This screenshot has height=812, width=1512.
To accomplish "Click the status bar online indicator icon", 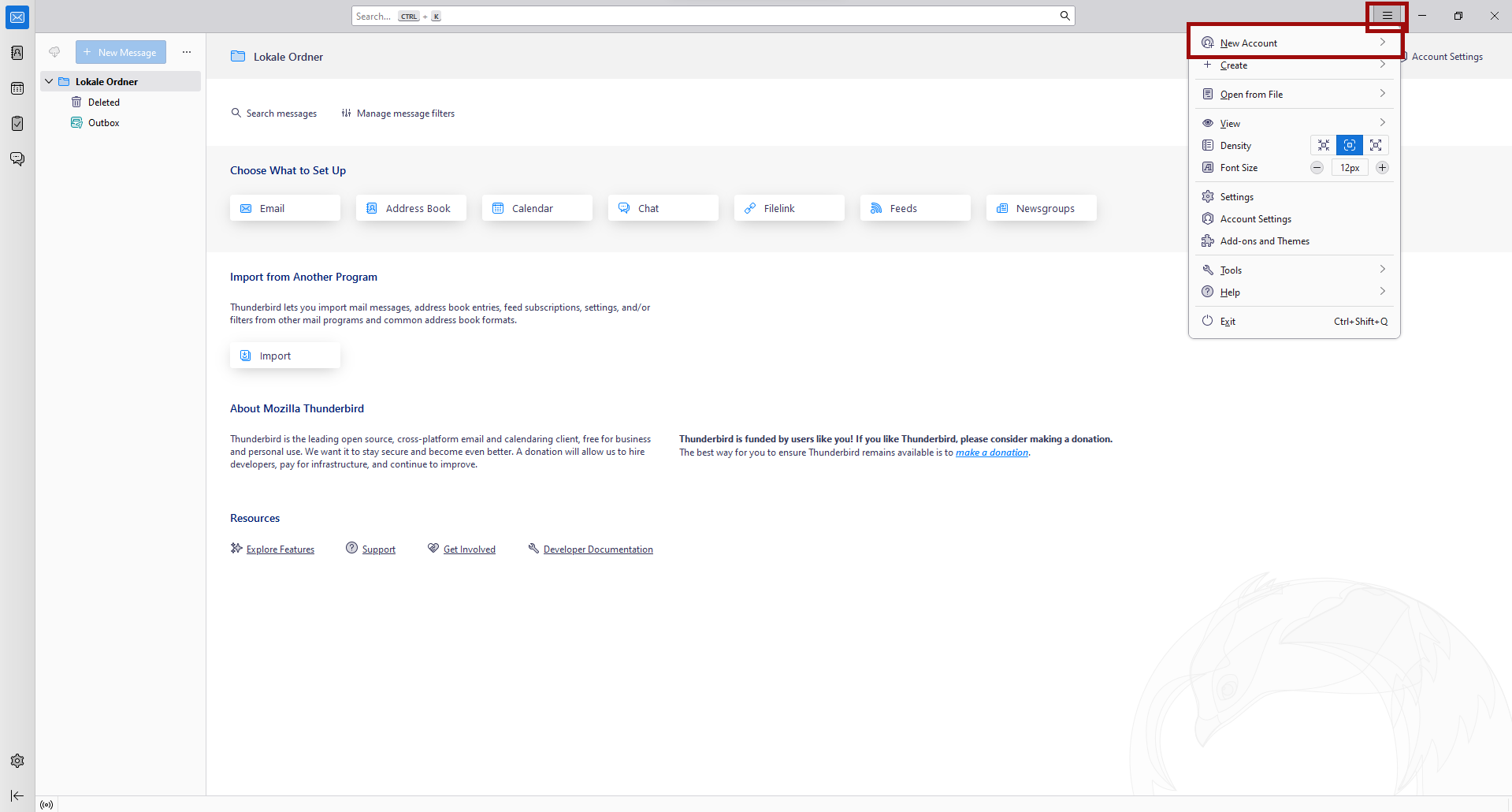I will [x=46, y=805].
